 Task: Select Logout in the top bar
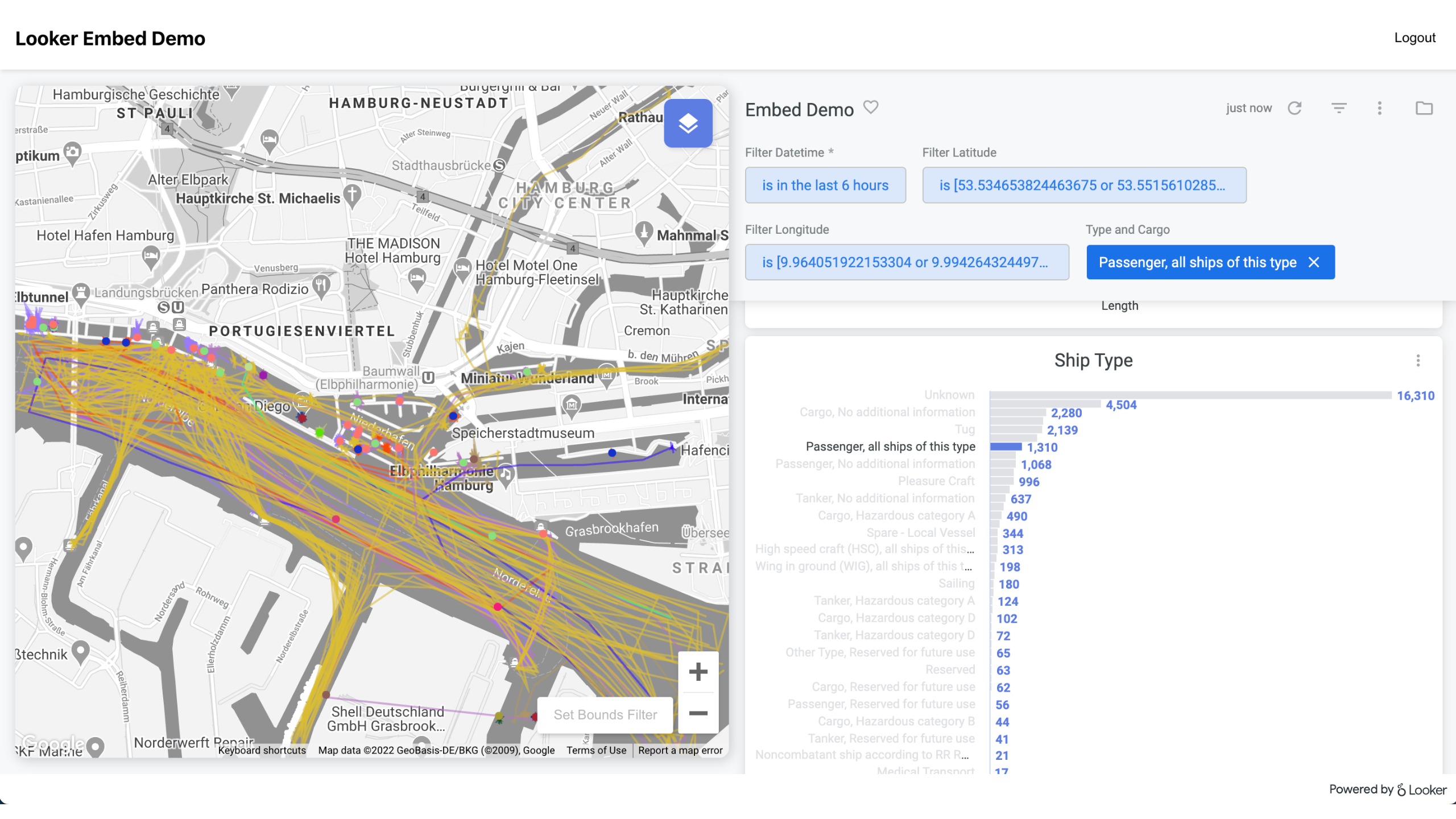point(1414,38)
